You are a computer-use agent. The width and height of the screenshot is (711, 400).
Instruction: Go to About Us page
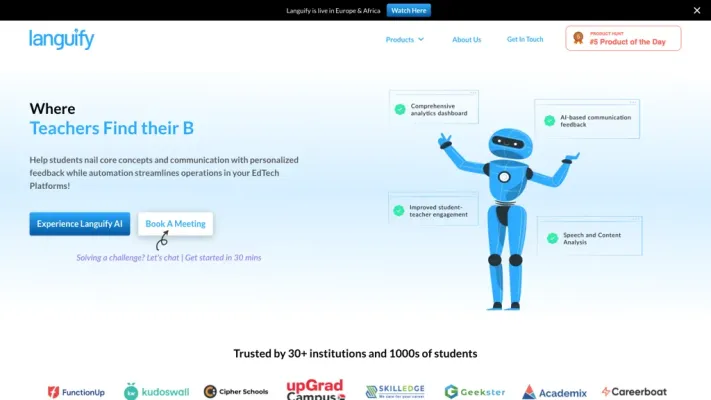pos(466,40)
